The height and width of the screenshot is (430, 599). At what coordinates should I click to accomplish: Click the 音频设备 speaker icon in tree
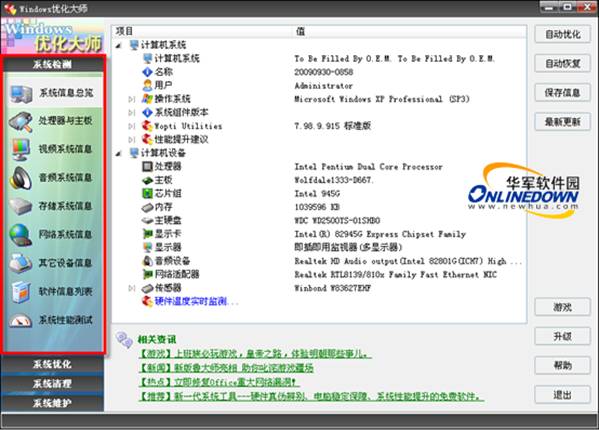click(147, 261)
